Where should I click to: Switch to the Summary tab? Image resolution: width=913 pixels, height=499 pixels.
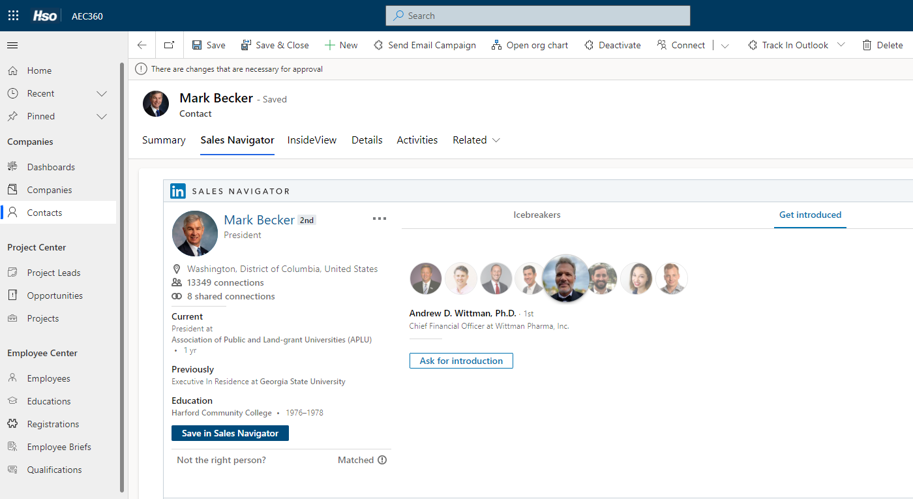pos(164,140)
